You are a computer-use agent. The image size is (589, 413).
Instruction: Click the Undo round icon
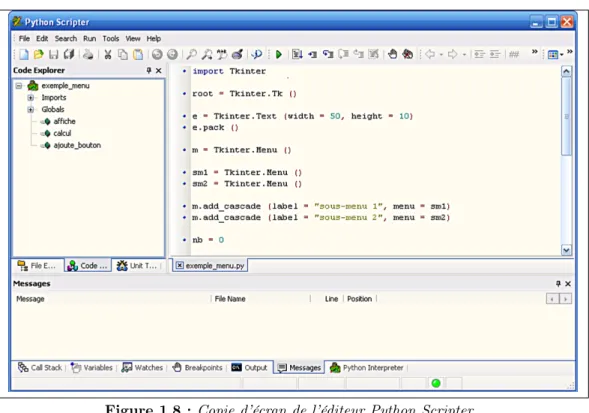pos(157,54)
